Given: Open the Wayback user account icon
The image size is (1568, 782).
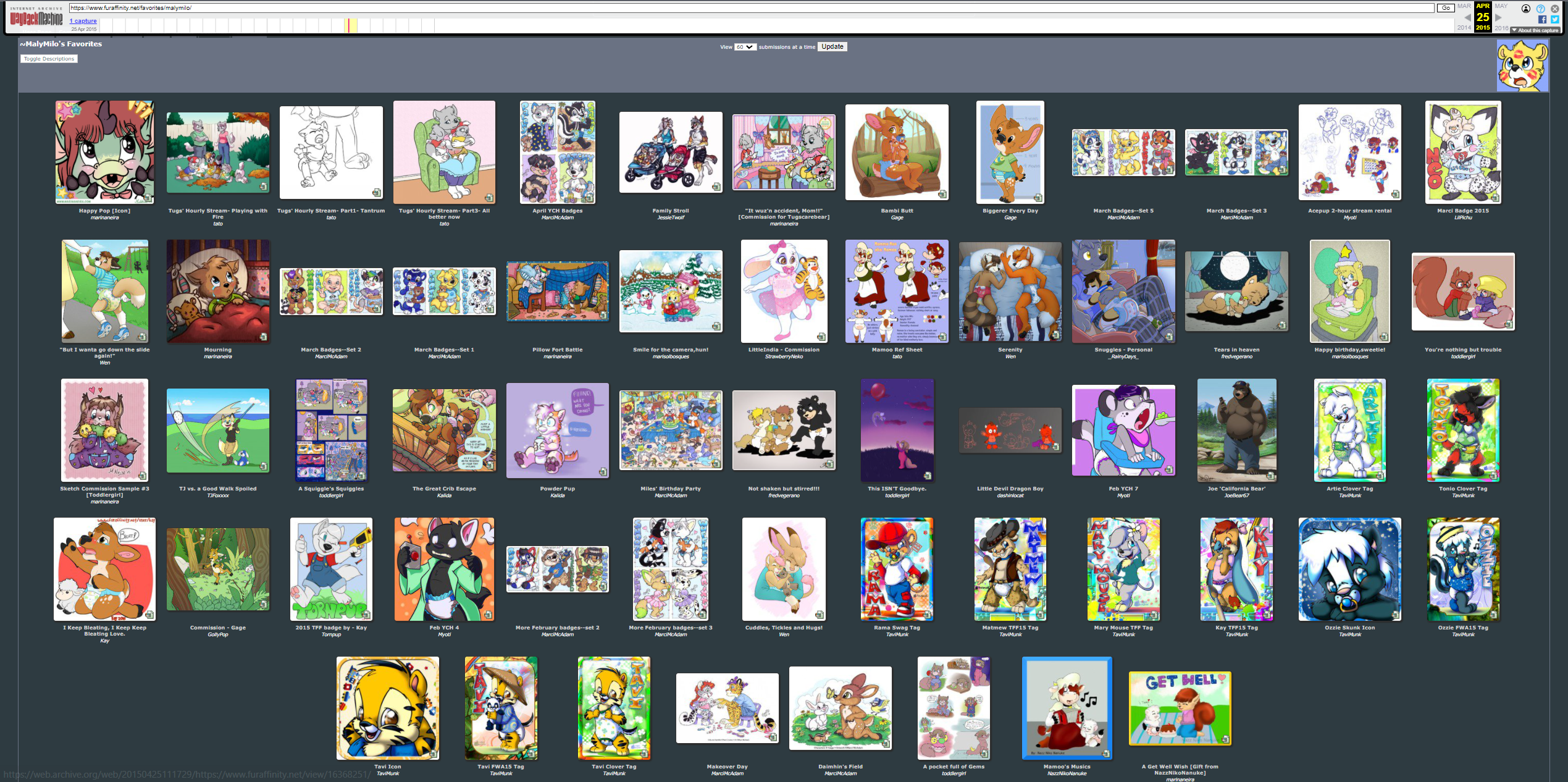Looking at the screenshot, I should coord(1525,9).
